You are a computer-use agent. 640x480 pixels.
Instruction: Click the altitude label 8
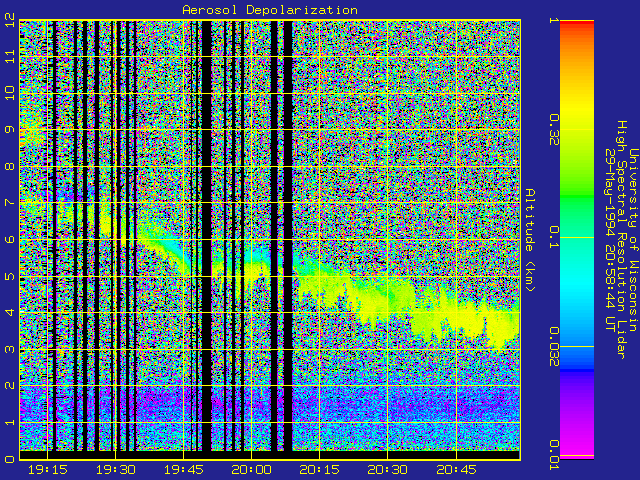pos(10,166)
